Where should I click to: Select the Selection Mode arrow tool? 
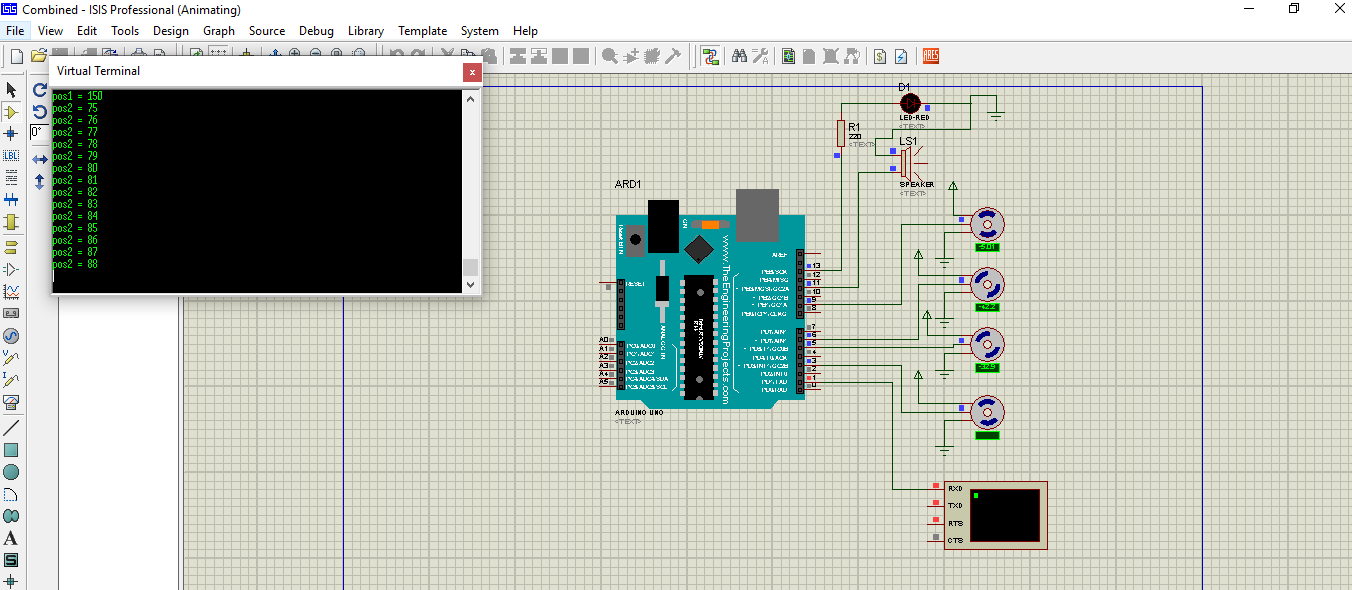[x=11, y=90]
